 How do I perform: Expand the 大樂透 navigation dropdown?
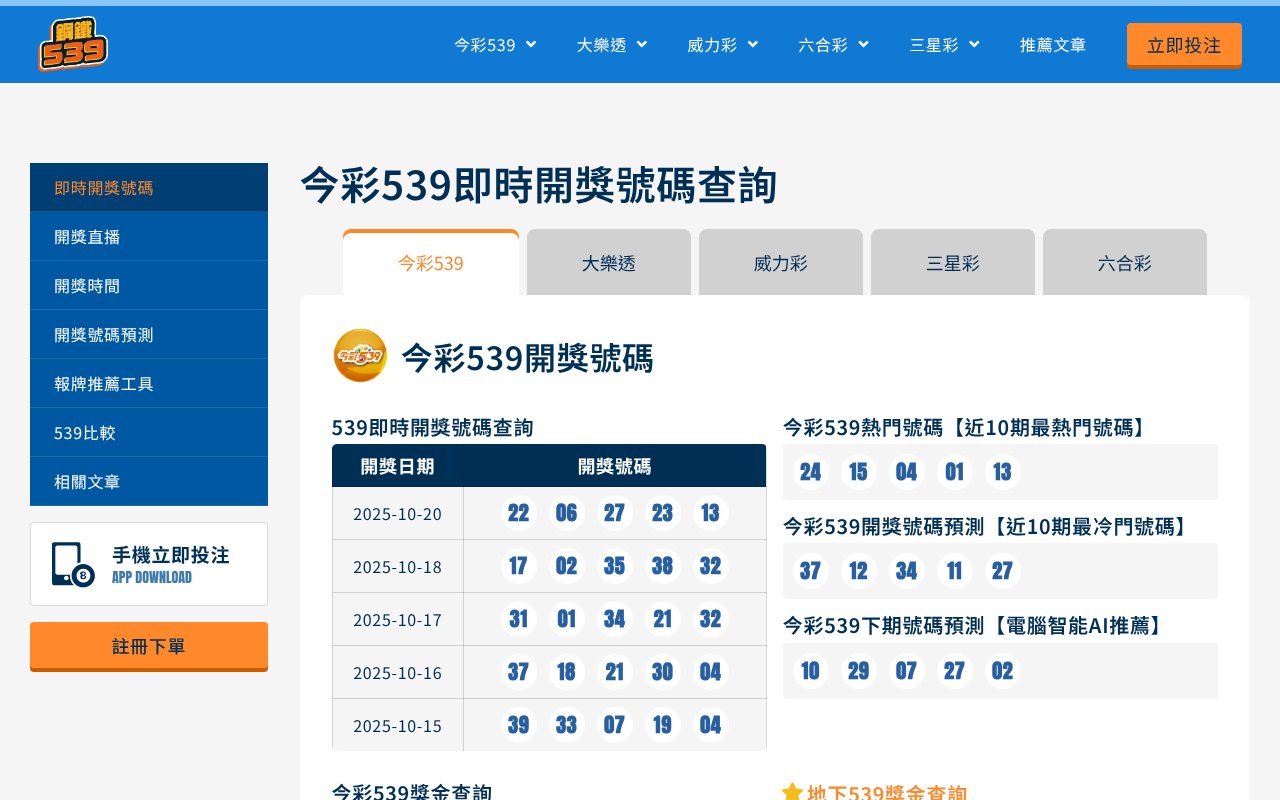point(611,44)
